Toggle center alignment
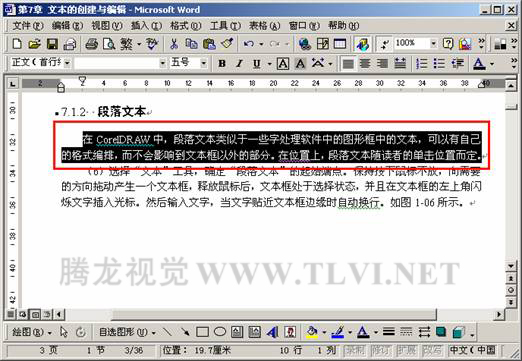 (x=365, y=63)
